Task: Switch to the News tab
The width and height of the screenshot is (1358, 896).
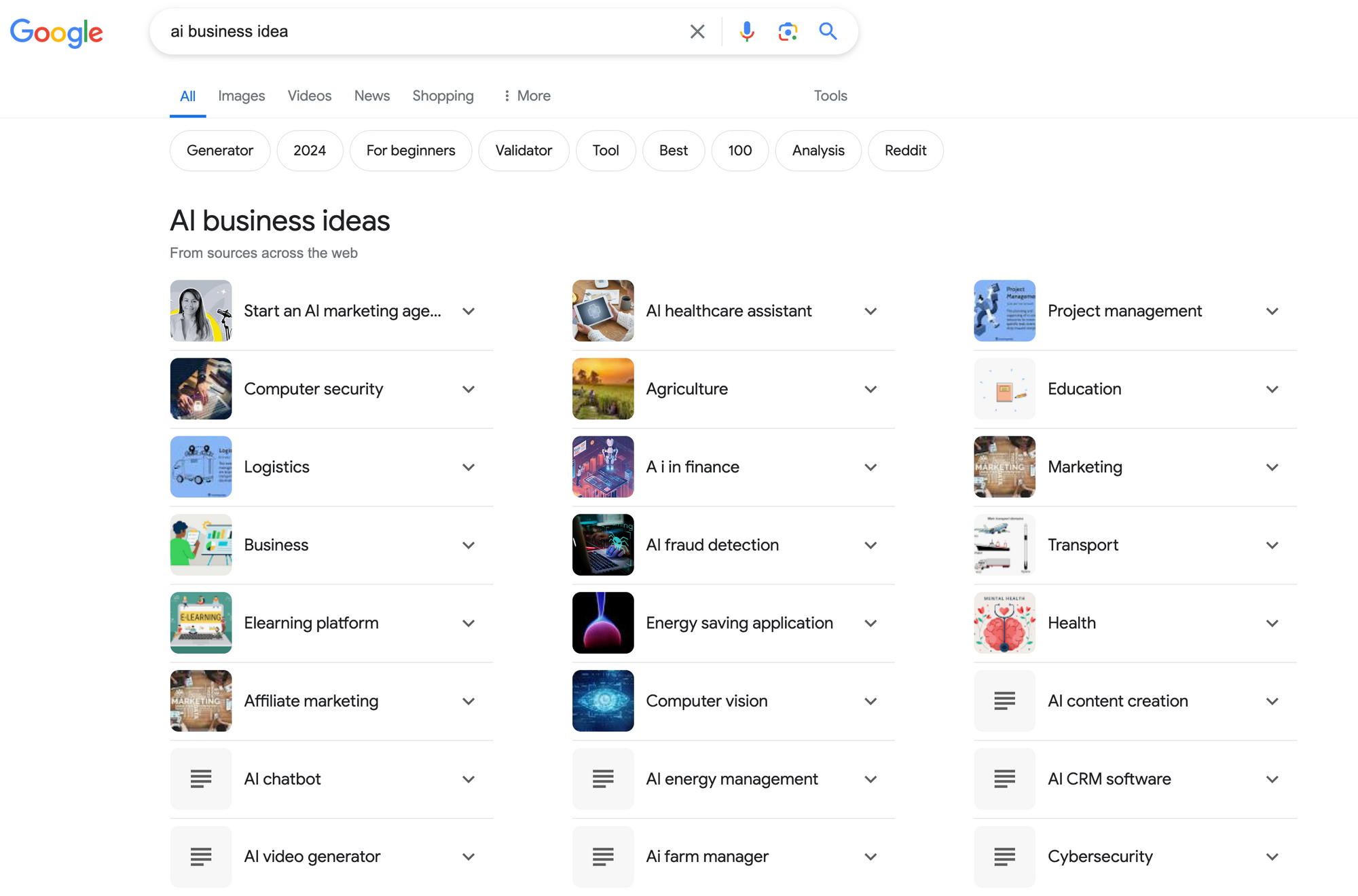Action: point(371,96)
